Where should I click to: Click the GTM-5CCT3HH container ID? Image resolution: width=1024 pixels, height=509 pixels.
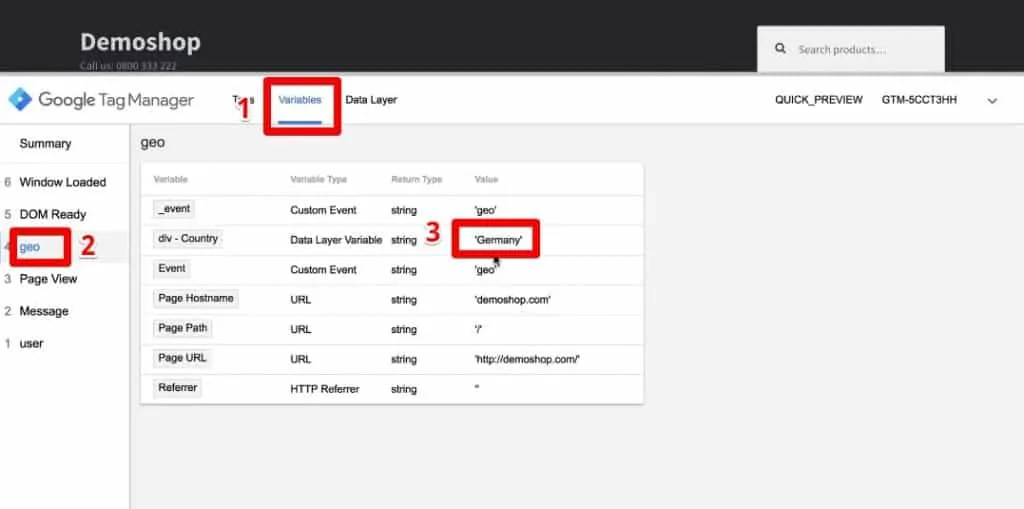click(x=920, y=100)
